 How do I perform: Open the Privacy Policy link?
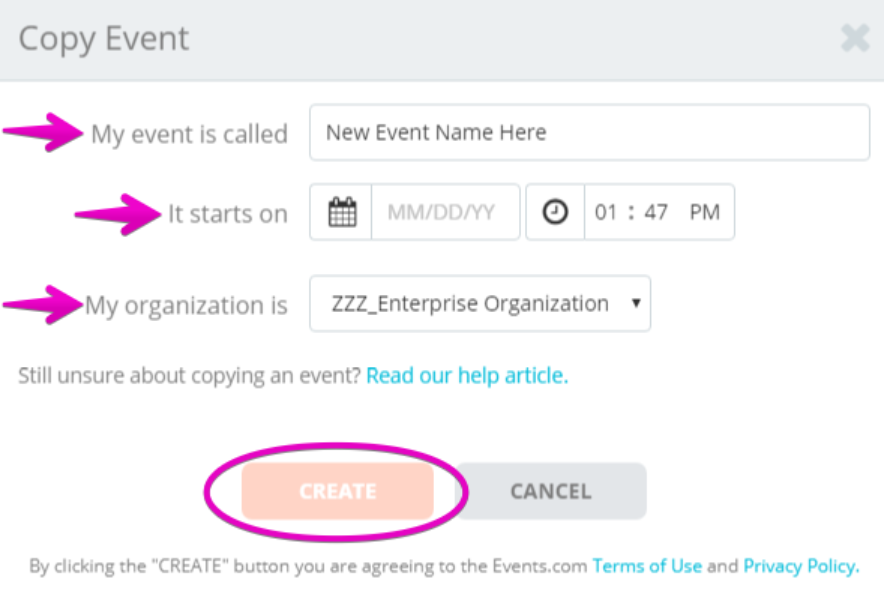(x=801, y=565)
